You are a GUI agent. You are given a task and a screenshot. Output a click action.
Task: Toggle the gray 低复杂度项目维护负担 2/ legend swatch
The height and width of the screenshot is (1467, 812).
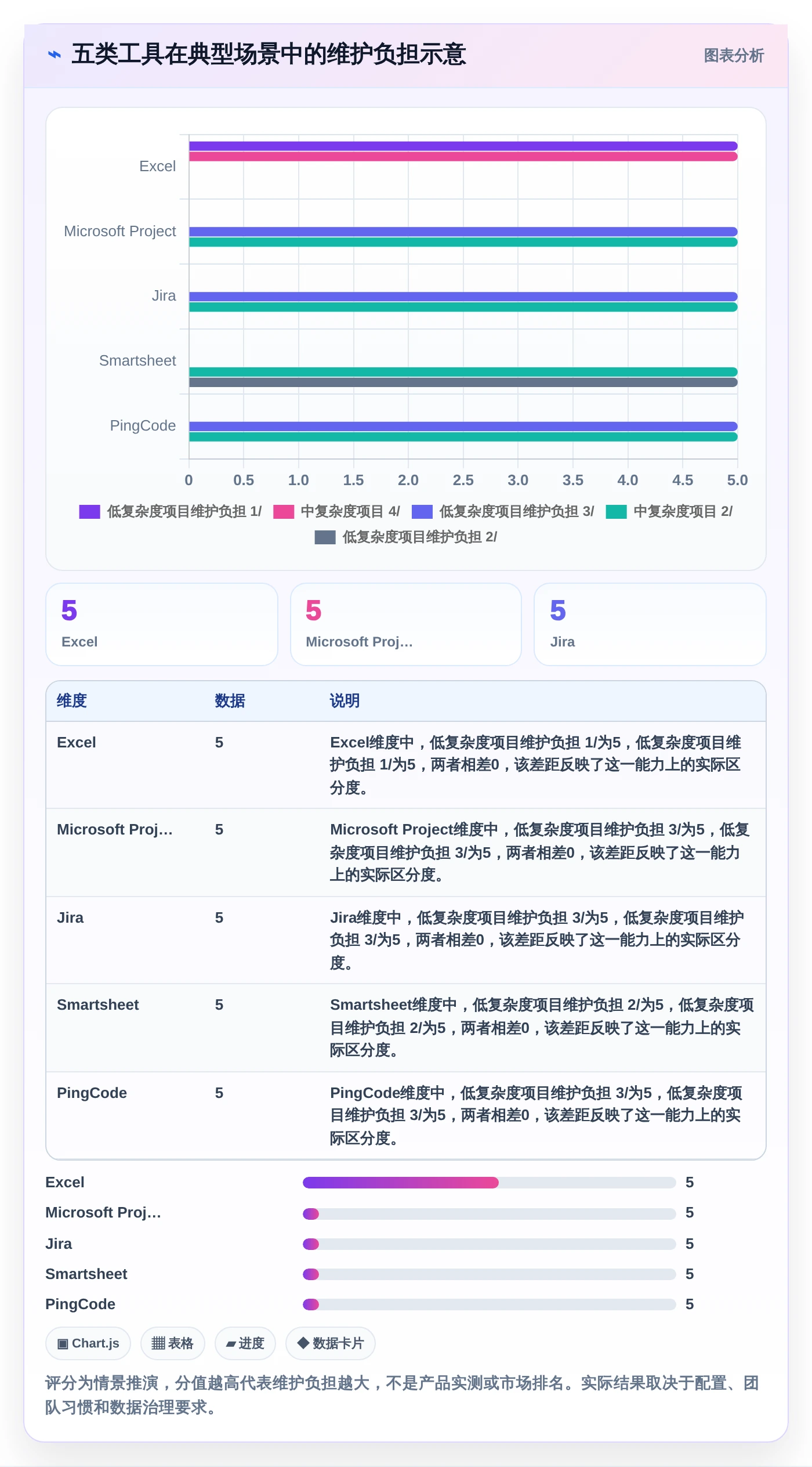(x=325, y=537)
